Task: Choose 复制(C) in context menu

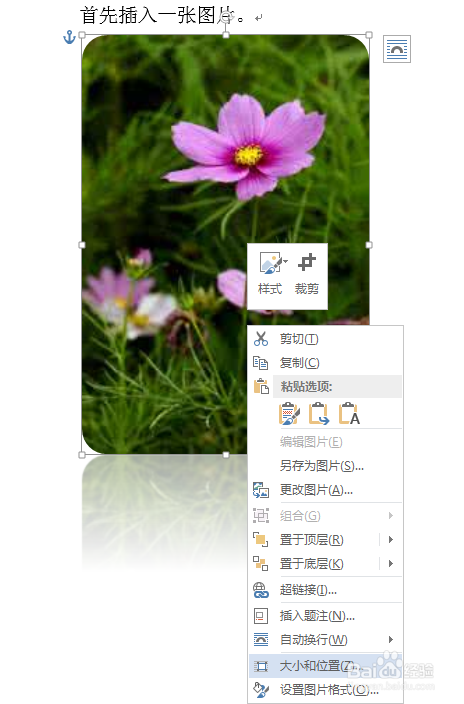Action: (326, 363)
